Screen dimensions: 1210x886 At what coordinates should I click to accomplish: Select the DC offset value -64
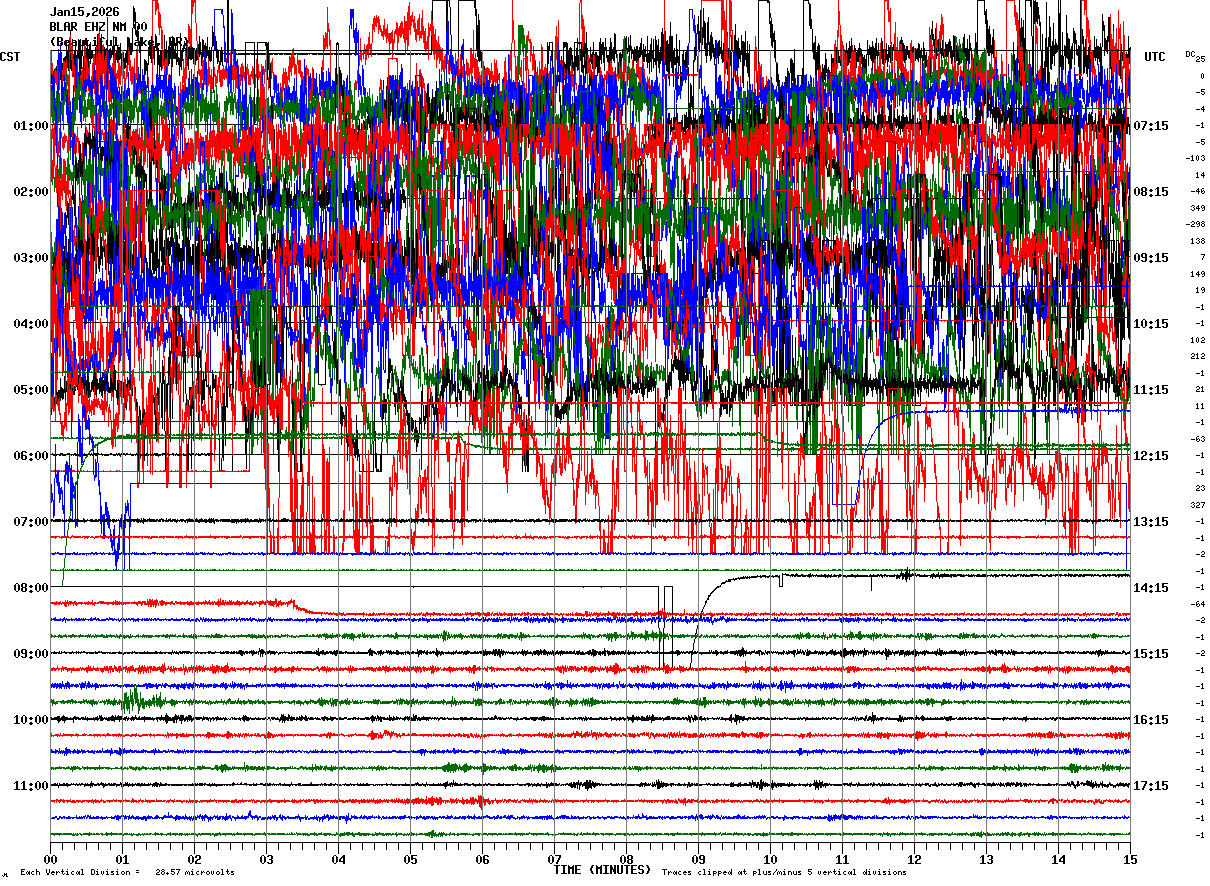(x=1198, y=604)
